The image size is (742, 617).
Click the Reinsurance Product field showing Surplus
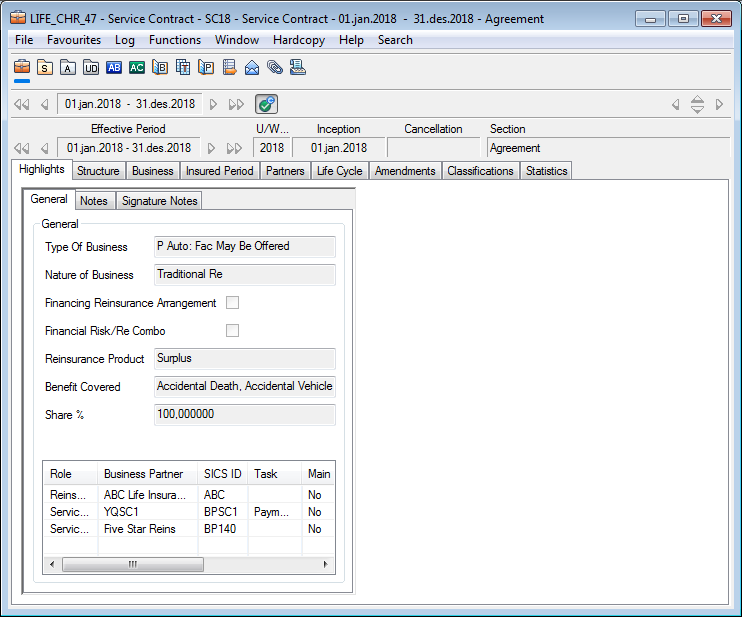(x=245, y=359)
